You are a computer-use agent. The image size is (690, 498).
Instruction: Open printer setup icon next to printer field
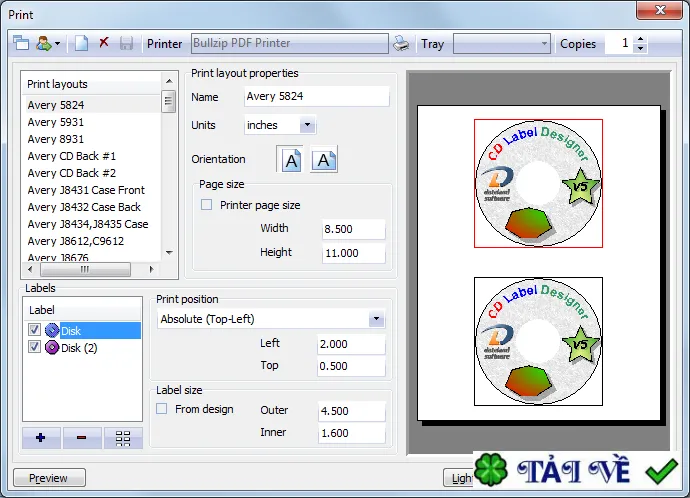point(401,43)
